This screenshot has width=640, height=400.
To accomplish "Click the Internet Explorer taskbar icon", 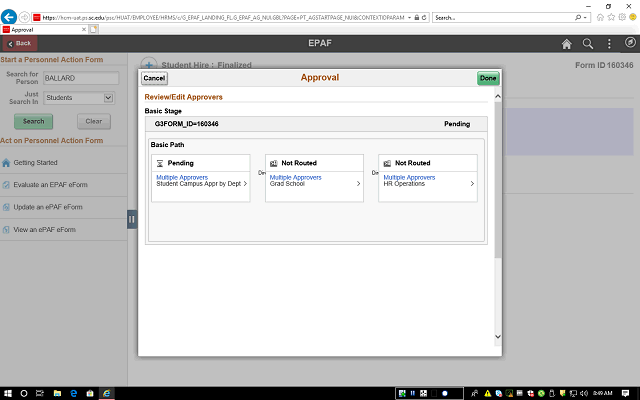I will (x=107, y=393).
